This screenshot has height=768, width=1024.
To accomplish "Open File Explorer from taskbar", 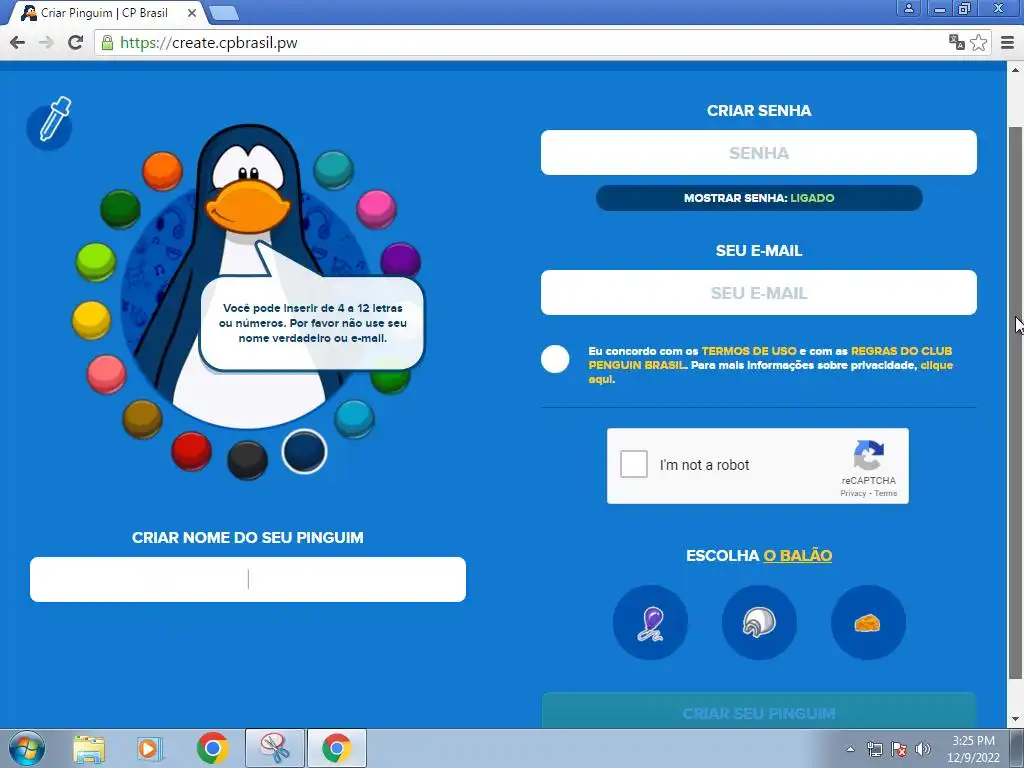I will (89, 748).
